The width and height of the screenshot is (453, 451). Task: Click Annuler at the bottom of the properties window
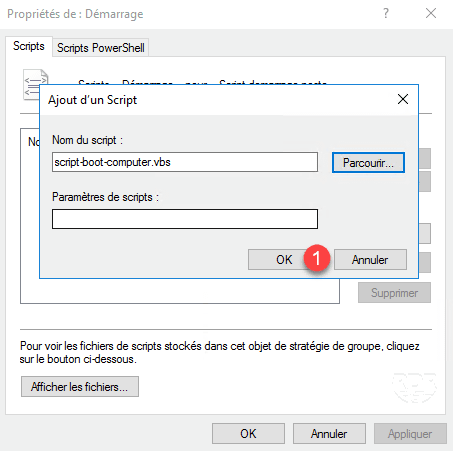[x=329, y=434]
